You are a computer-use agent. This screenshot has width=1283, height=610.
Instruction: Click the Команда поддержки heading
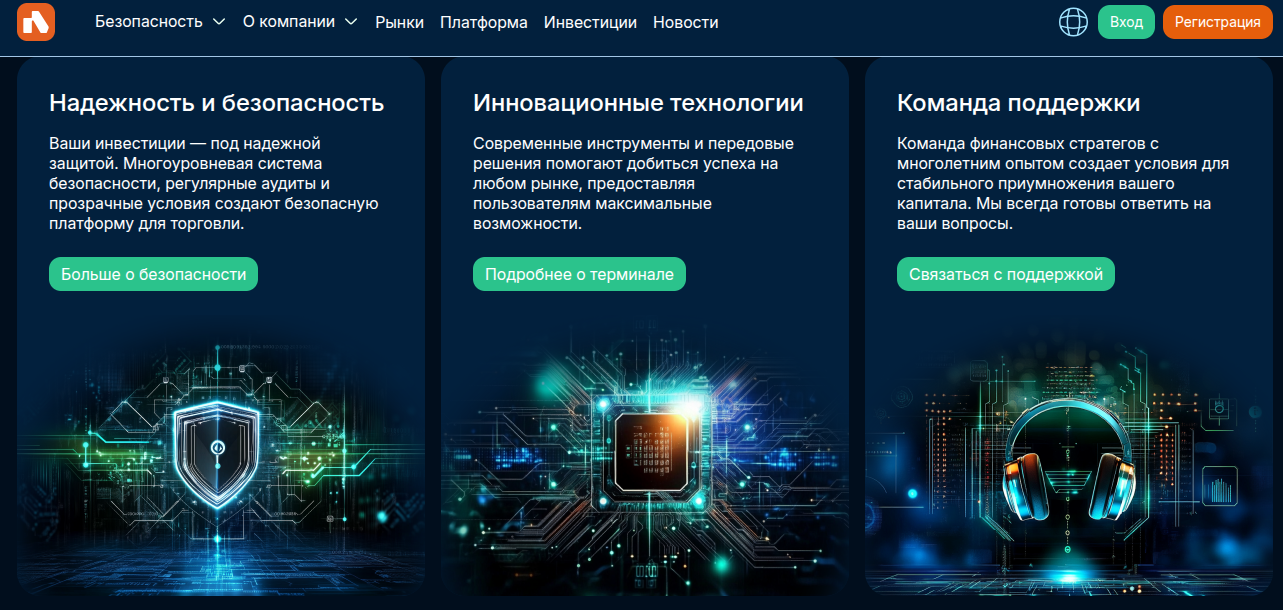[x=1018, y=103]
